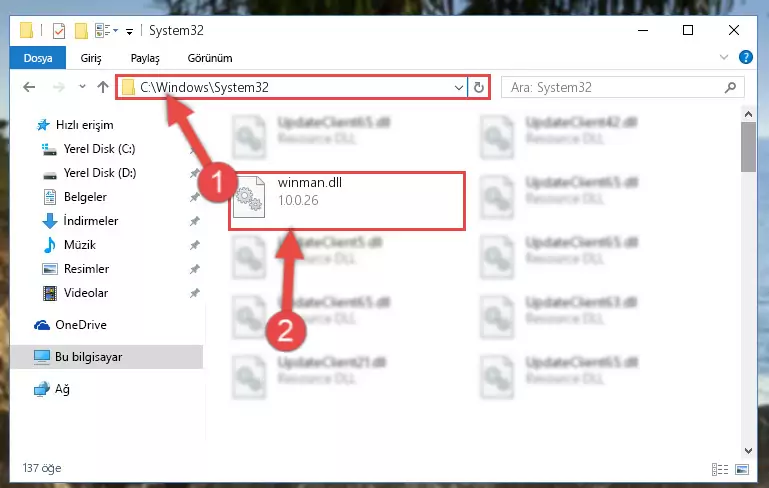
Task: Switch to details view layout
Action: point(719,469)
